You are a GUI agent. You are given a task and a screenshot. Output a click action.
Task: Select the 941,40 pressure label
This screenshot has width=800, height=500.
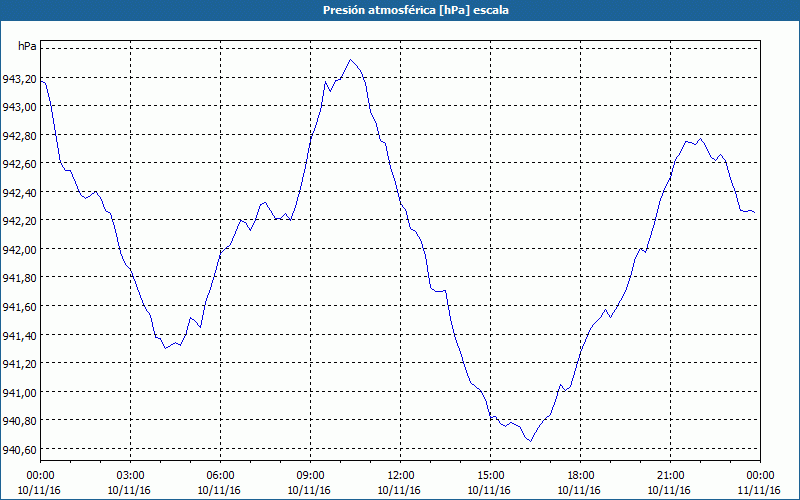[19, 336]
